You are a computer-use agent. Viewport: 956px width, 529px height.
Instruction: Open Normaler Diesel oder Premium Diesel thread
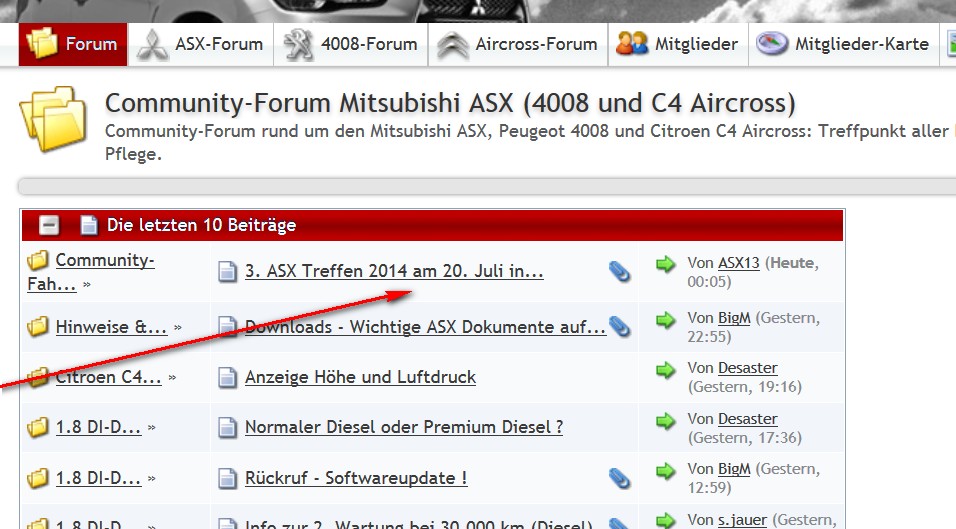[x=403, y=427]
